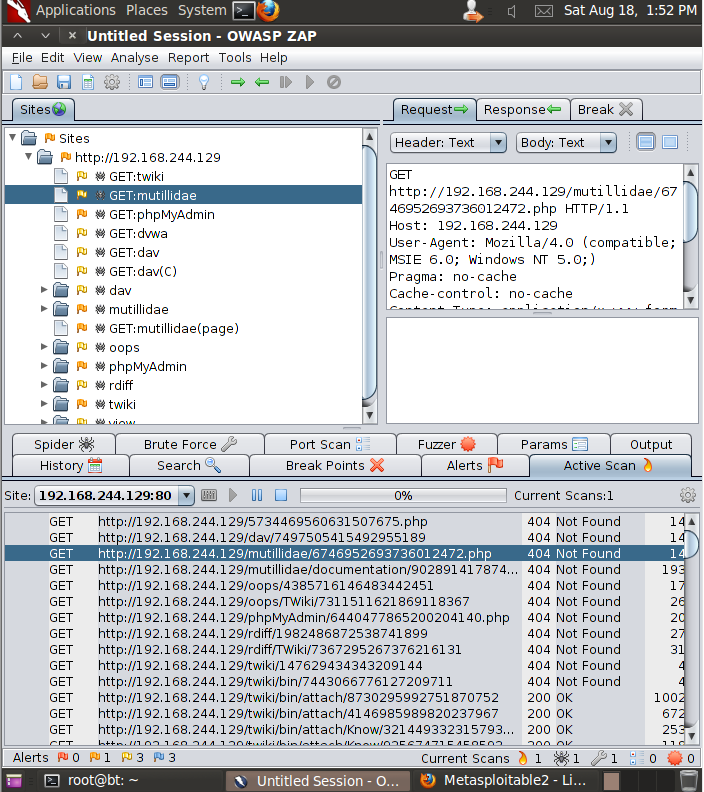The width and height of the screenshot is (704, 792).
Task: Click the light bulb toolbar icon
Action: 204,82
